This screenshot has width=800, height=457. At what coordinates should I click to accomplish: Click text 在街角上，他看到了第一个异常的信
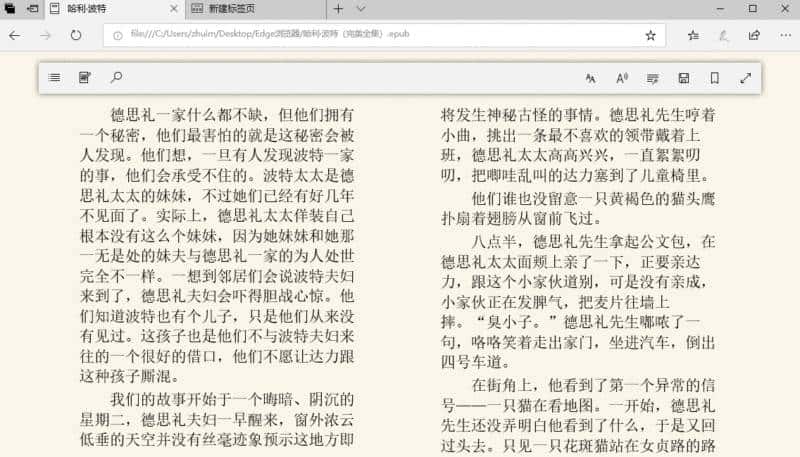(x=593, y=385)
